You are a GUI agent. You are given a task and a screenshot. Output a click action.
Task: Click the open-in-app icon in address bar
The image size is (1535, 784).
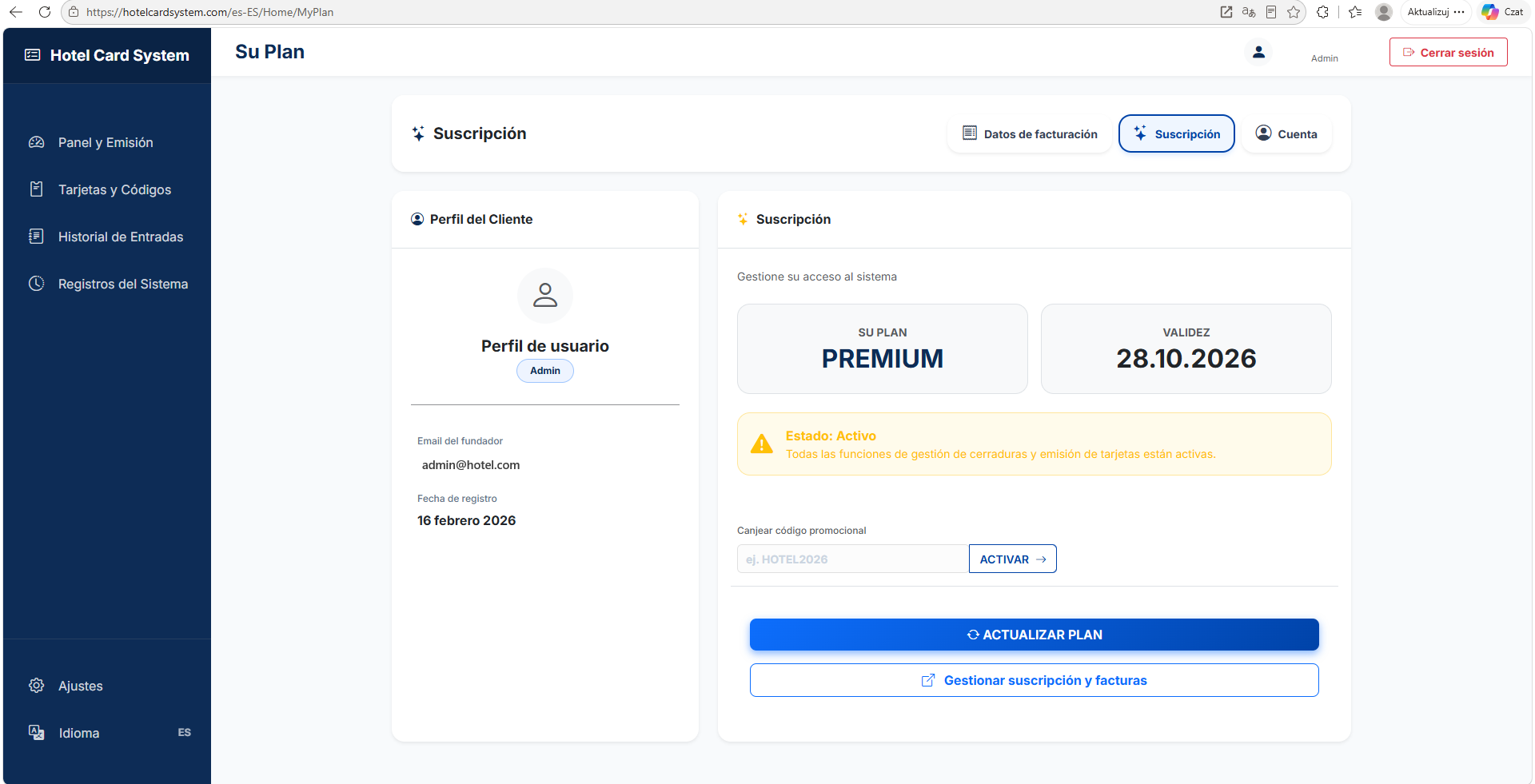pyautogui.click(x=1226, y=12)
